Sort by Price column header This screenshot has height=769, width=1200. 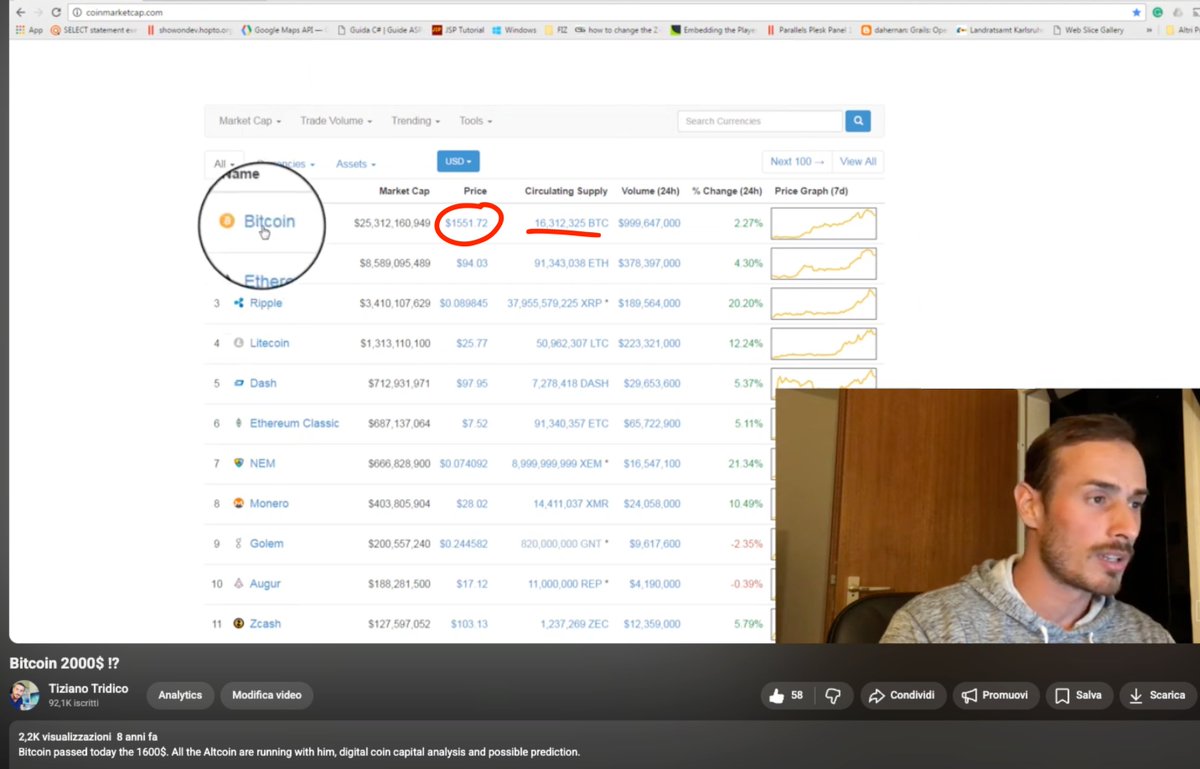click(x=475, y=191)
